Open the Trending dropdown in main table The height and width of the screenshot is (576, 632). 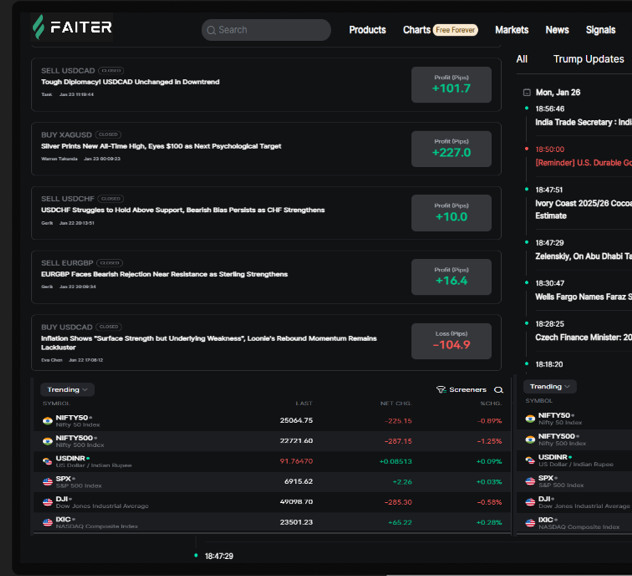coord(67,389)
